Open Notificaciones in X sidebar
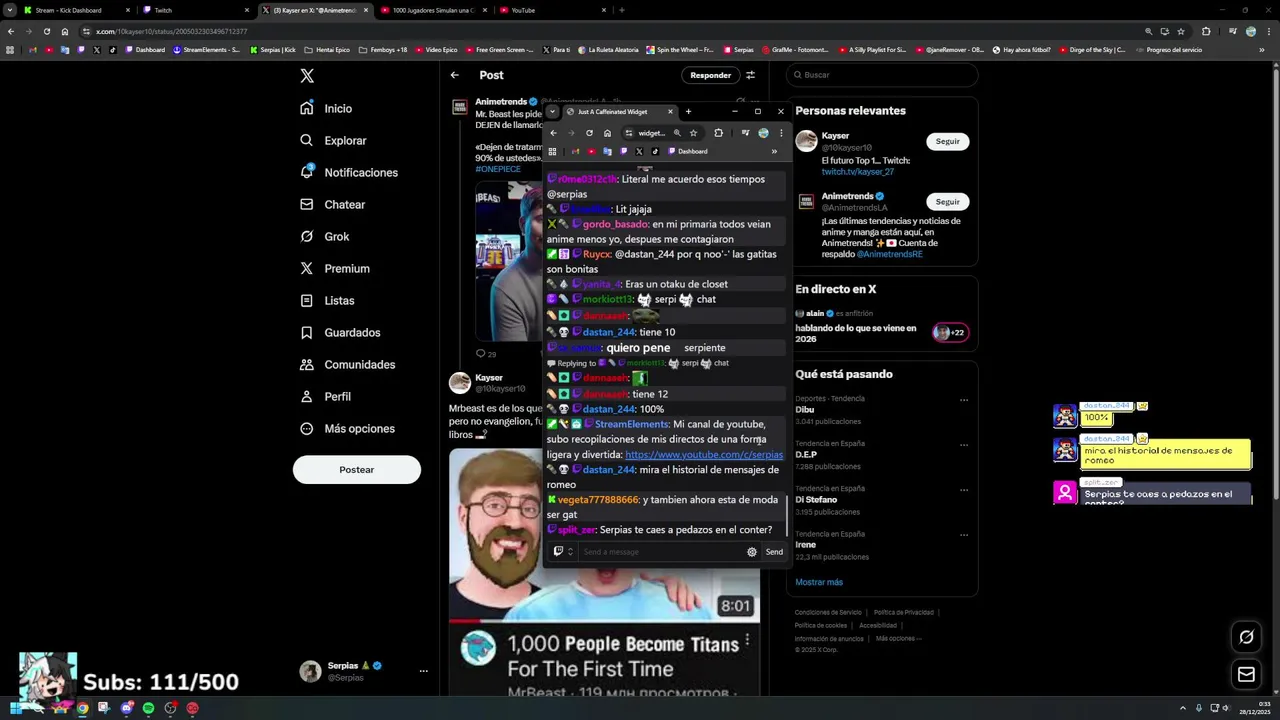This screenshot has width=1280, height=720. point(349,172)
